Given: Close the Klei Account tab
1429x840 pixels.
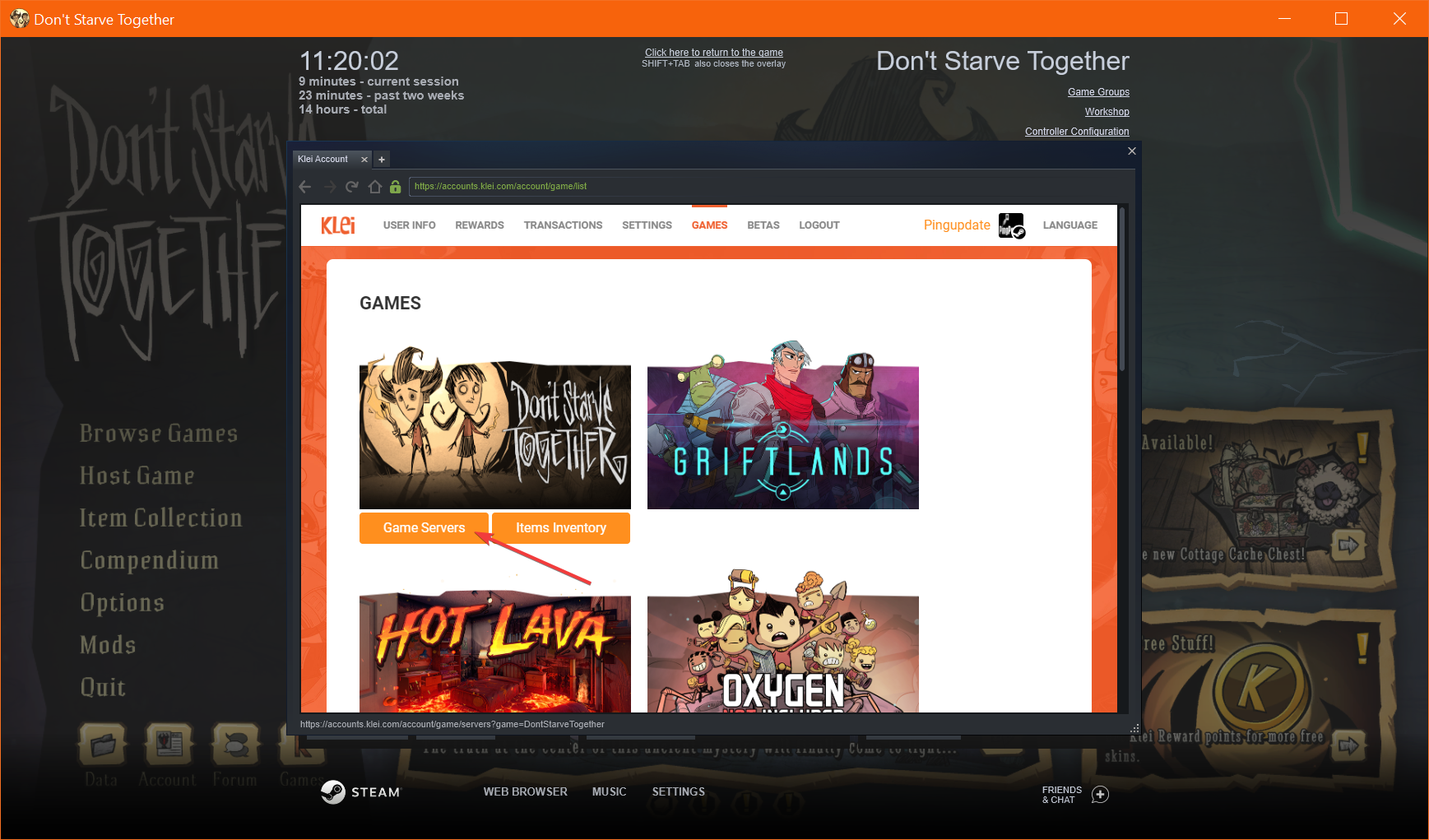Looking at the screenshot, I should click(364, 160).
